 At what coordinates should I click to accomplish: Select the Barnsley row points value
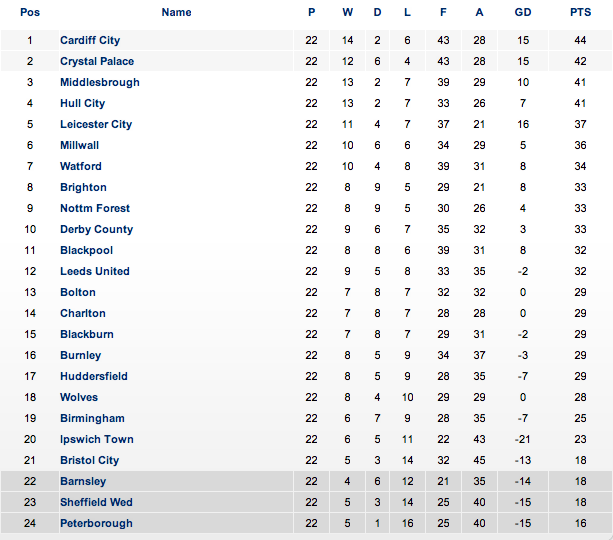[x=581, y=481]
